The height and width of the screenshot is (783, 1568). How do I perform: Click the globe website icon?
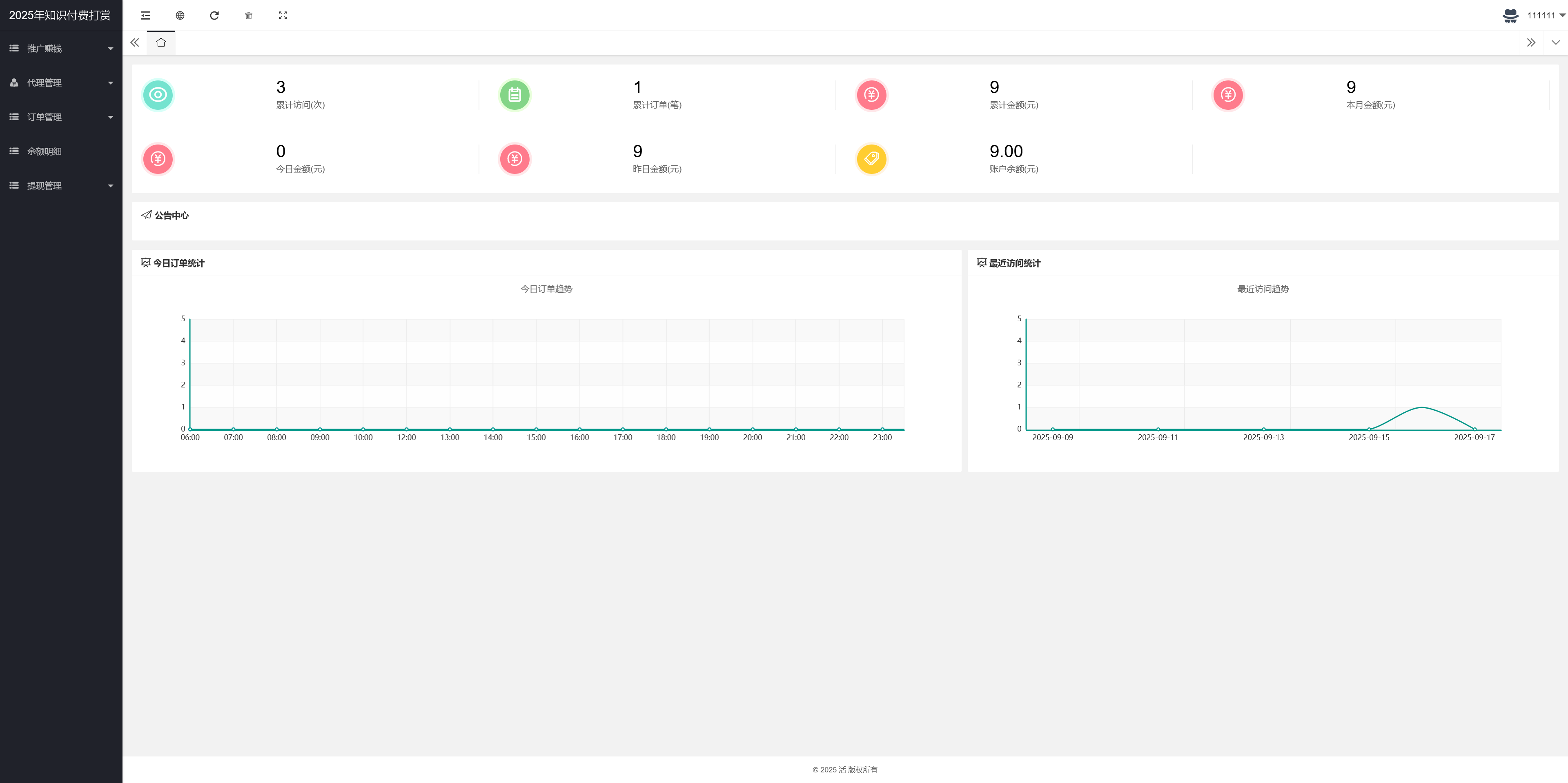point(180,15)
